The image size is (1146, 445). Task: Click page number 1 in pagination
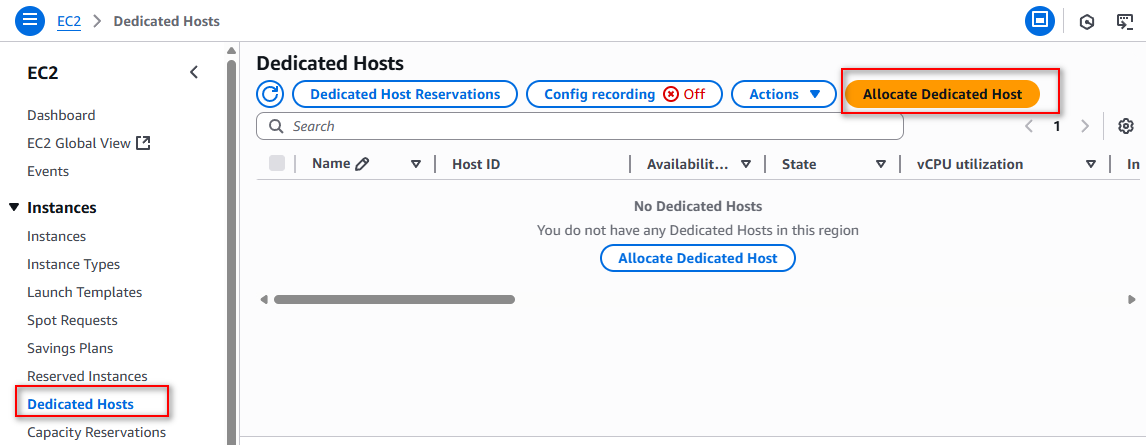tap(1057, 126)
